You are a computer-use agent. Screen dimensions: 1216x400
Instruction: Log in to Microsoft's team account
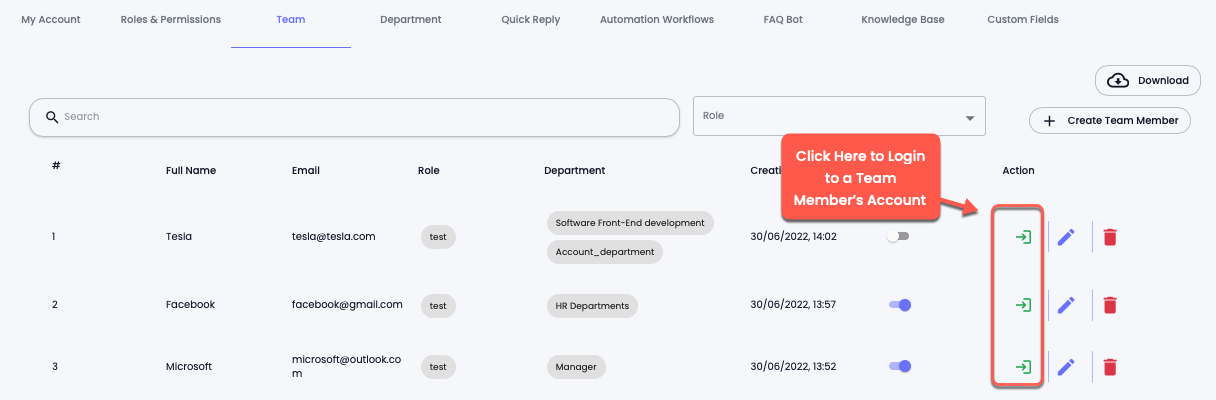click(1023, 367)
